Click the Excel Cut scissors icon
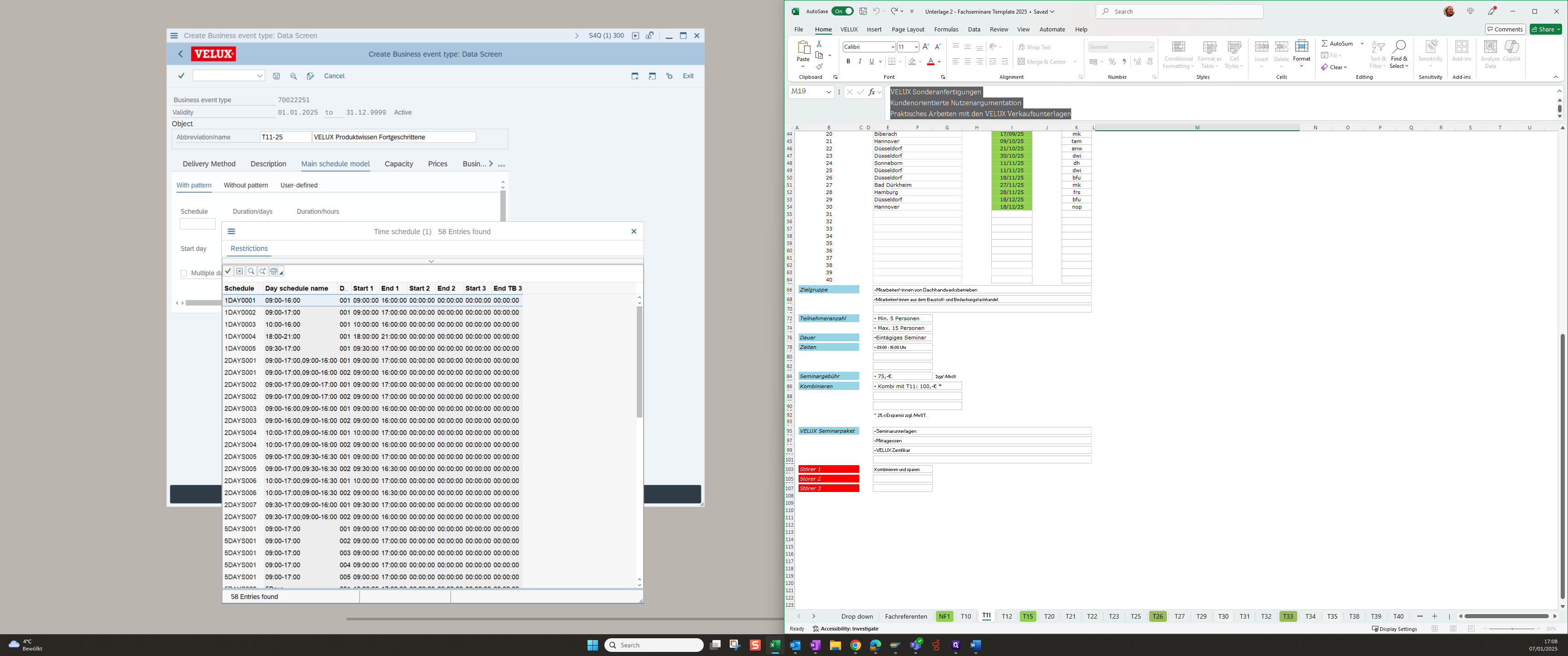 click(819, 44)
